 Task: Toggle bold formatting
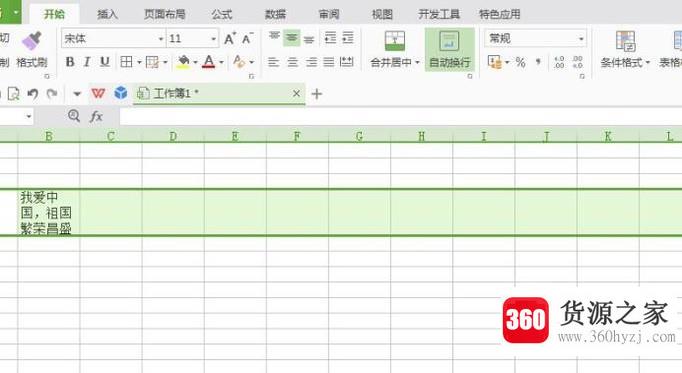tap(70, 62)
